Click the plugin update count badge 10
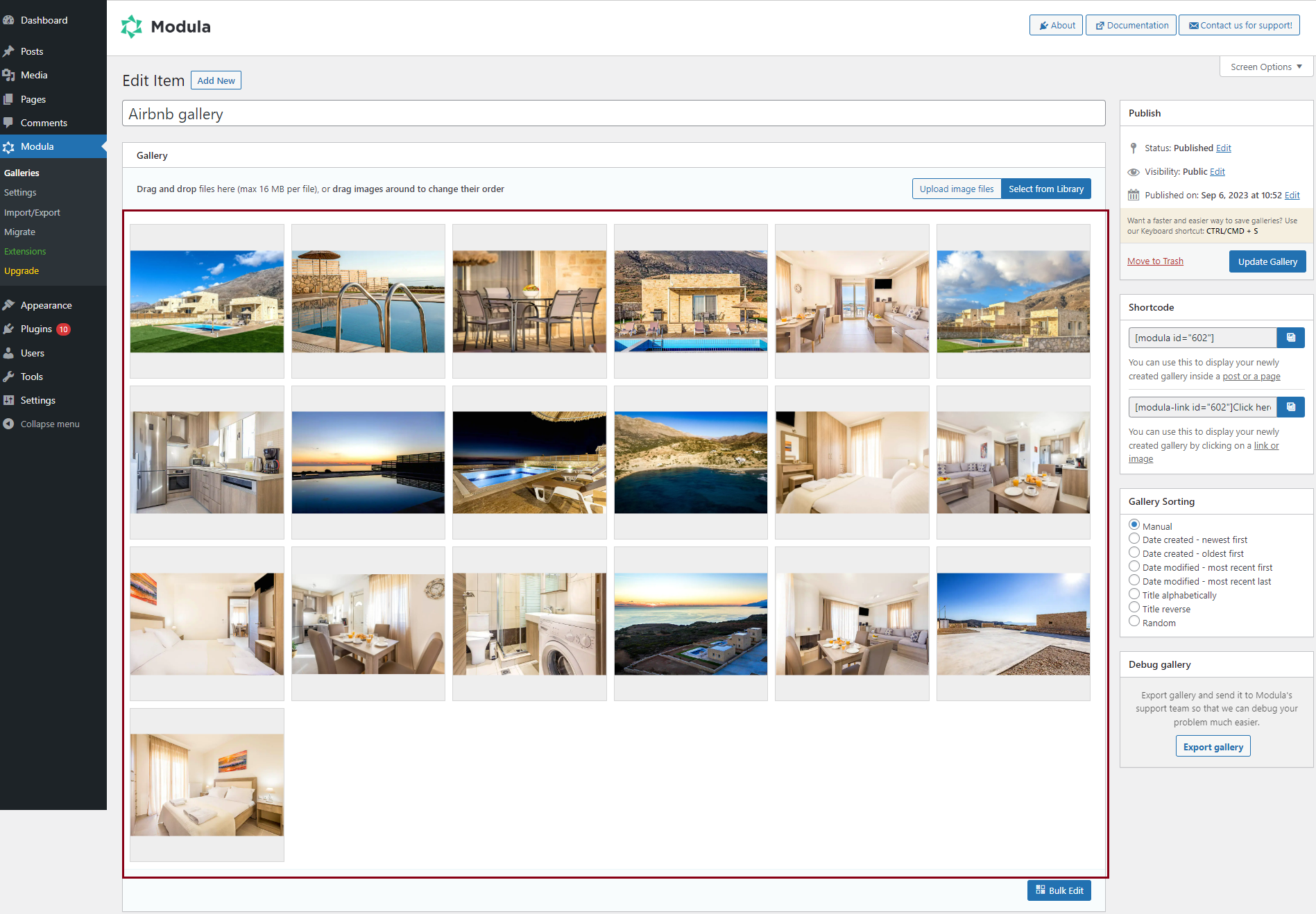The image size is (1316, 914). [x=63, y=329]
